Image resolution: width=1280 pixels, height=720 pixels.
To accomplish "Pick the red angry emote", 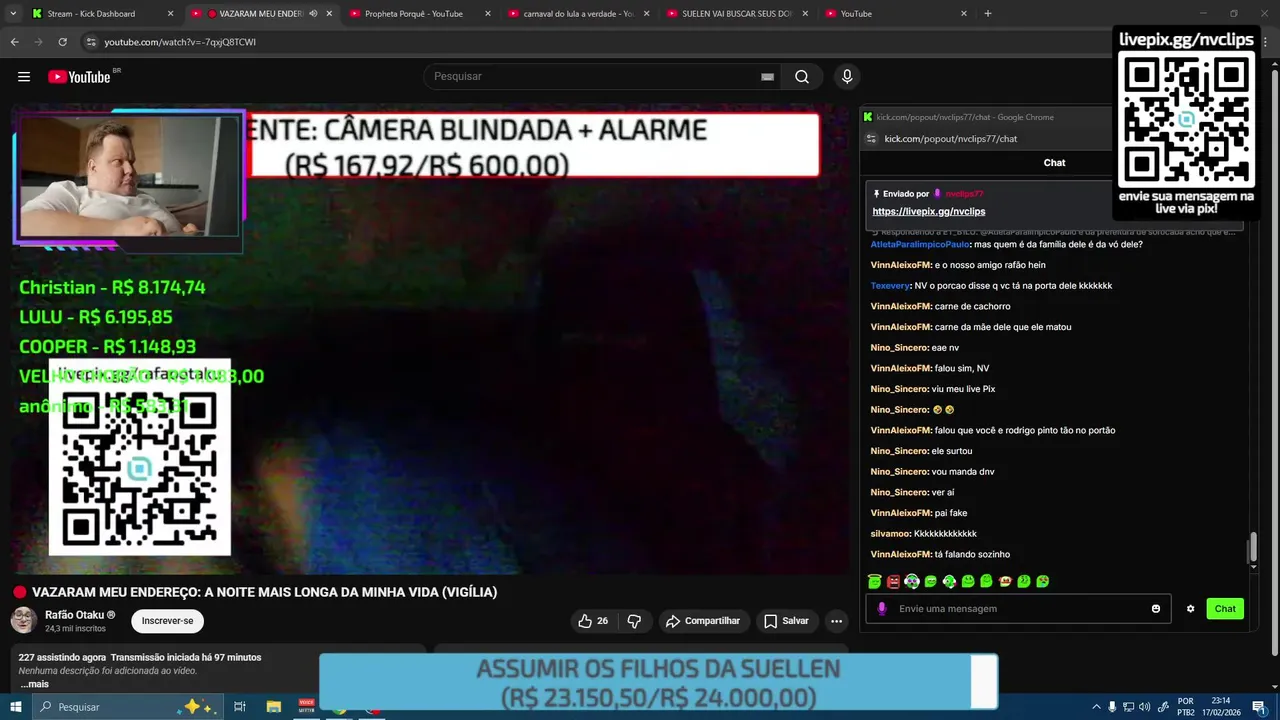I will coord(894,581).
